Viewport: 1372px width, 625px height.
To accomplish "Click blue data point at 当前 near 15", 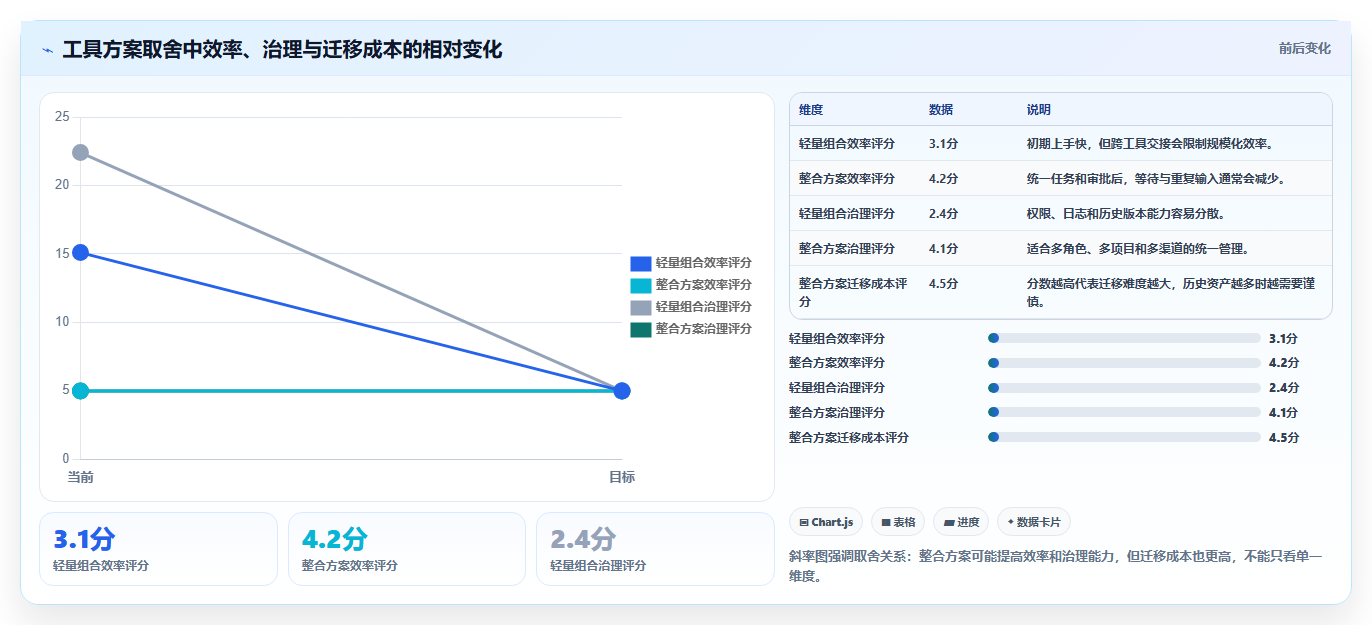I will click(80, 252).
